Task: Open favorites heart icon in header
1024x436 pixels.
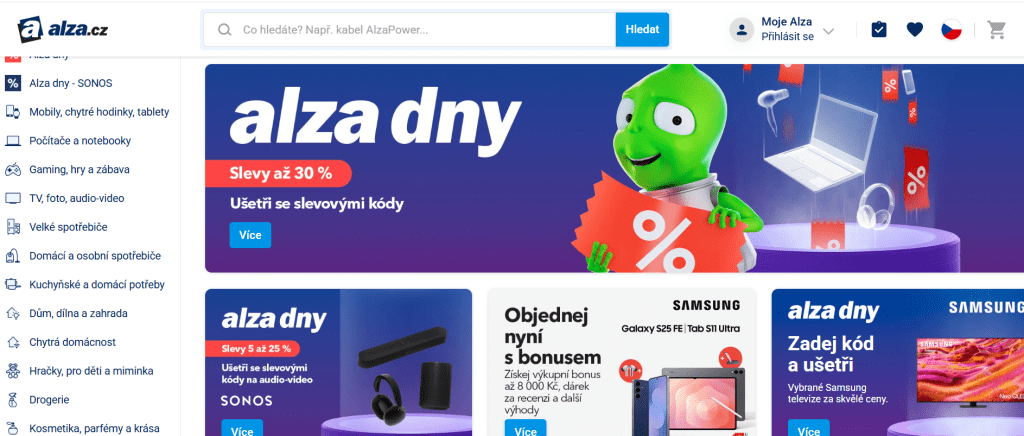Action: pos(915,29)
